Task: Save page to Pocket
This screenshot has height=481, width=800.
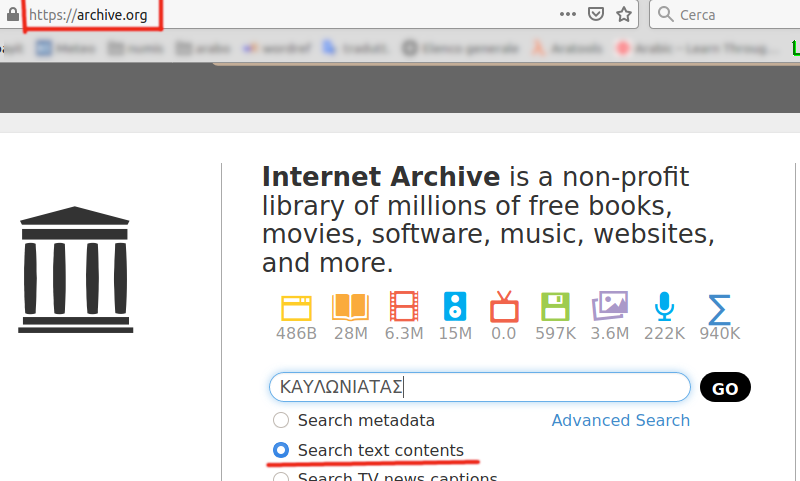Action: [596, 15]
